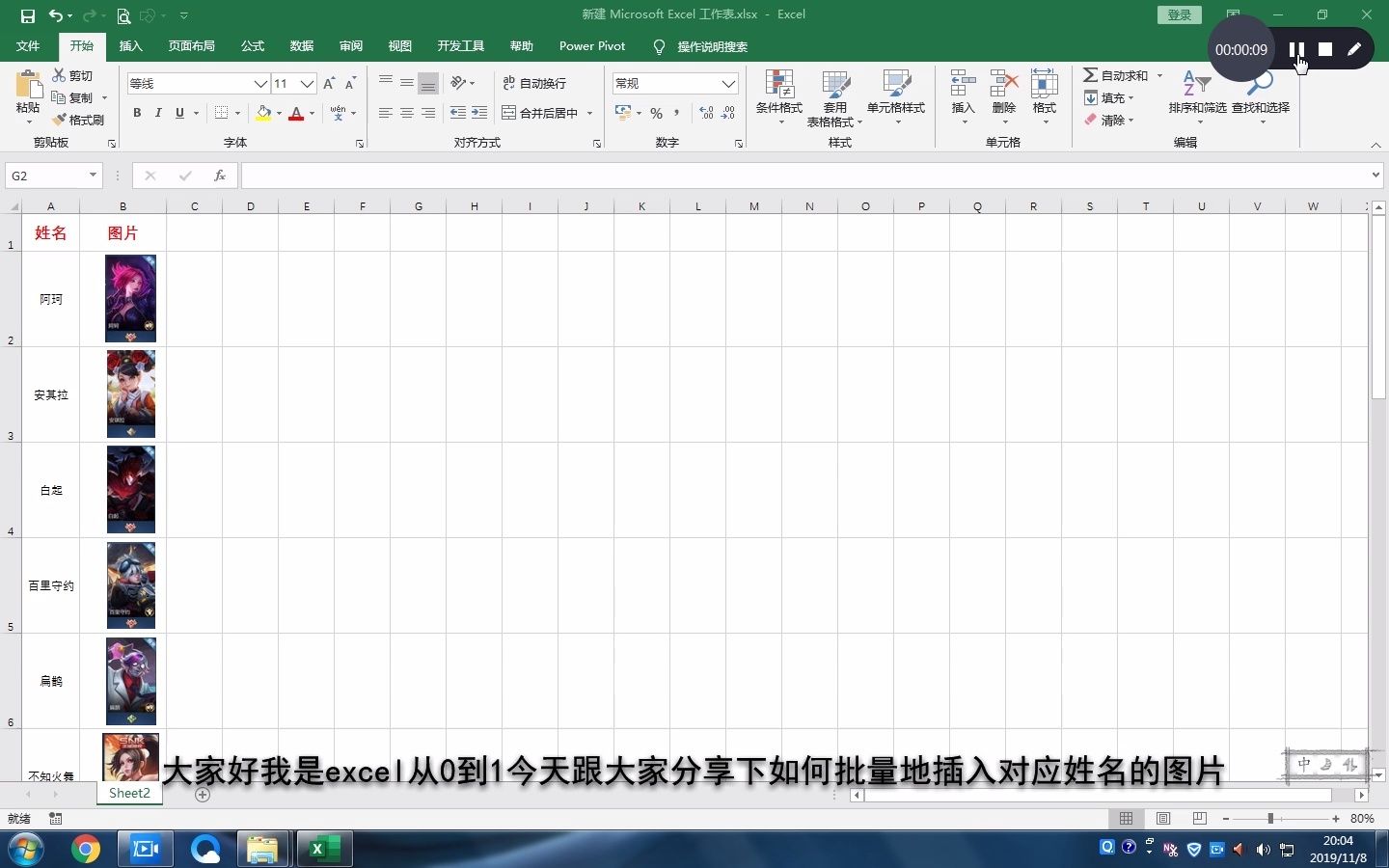Toggle bold formatting
The height and width of the screenshot is (868, 1389).
[x=137, y=113]
